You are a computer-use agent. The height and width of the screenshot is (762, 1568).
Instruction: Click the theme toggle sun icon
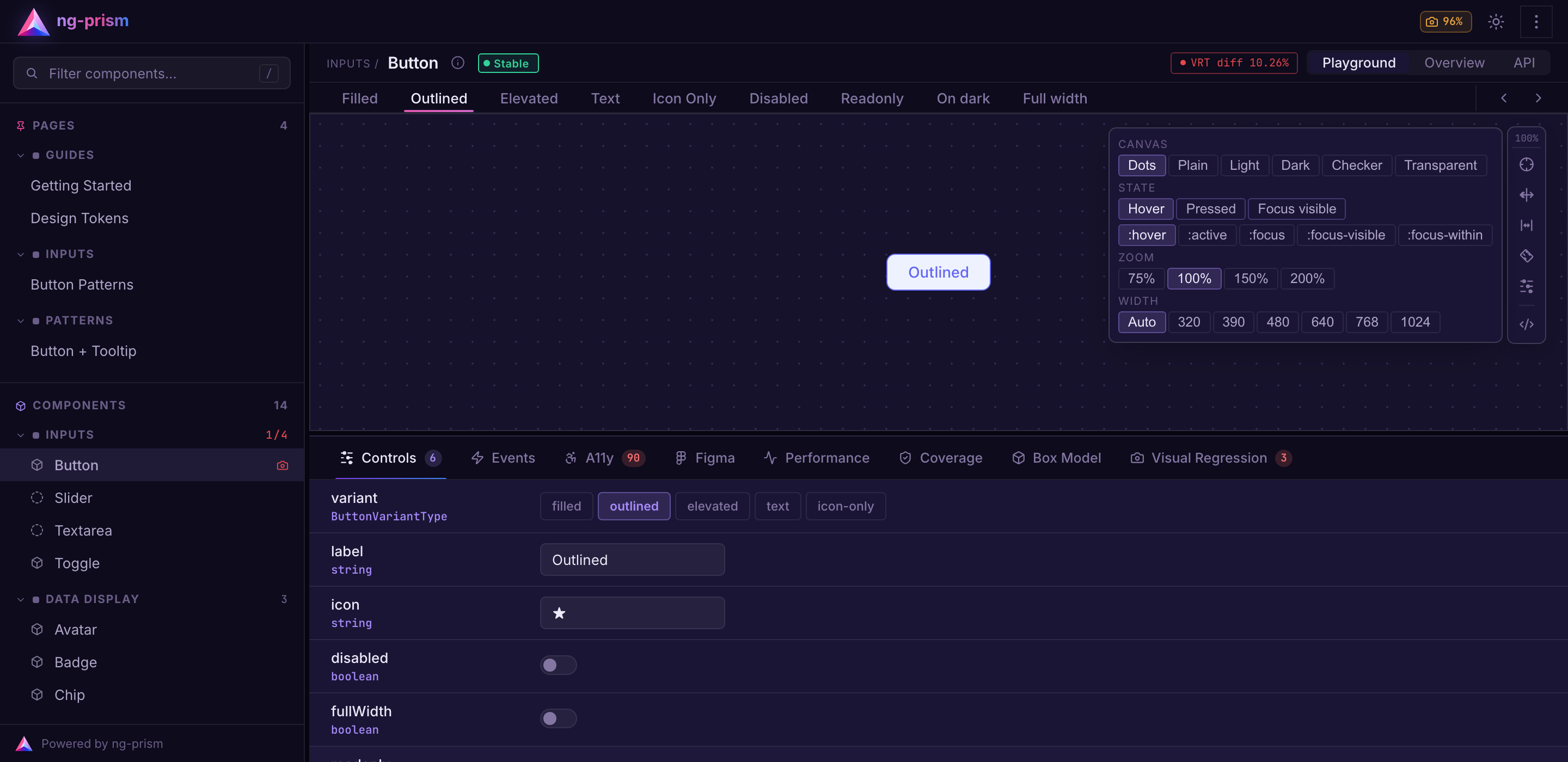pos(1496,22)
